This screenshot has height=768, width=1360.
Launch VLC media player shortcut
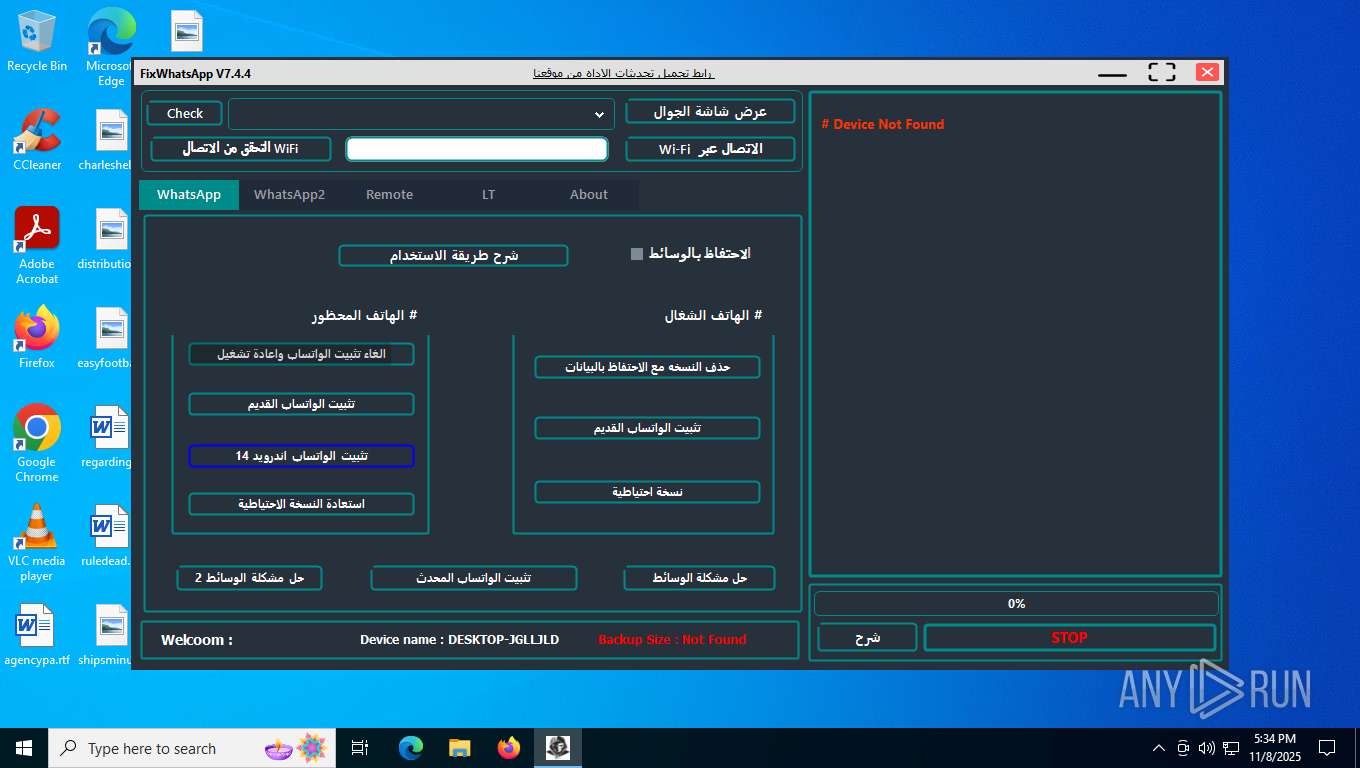click(37, 542)
